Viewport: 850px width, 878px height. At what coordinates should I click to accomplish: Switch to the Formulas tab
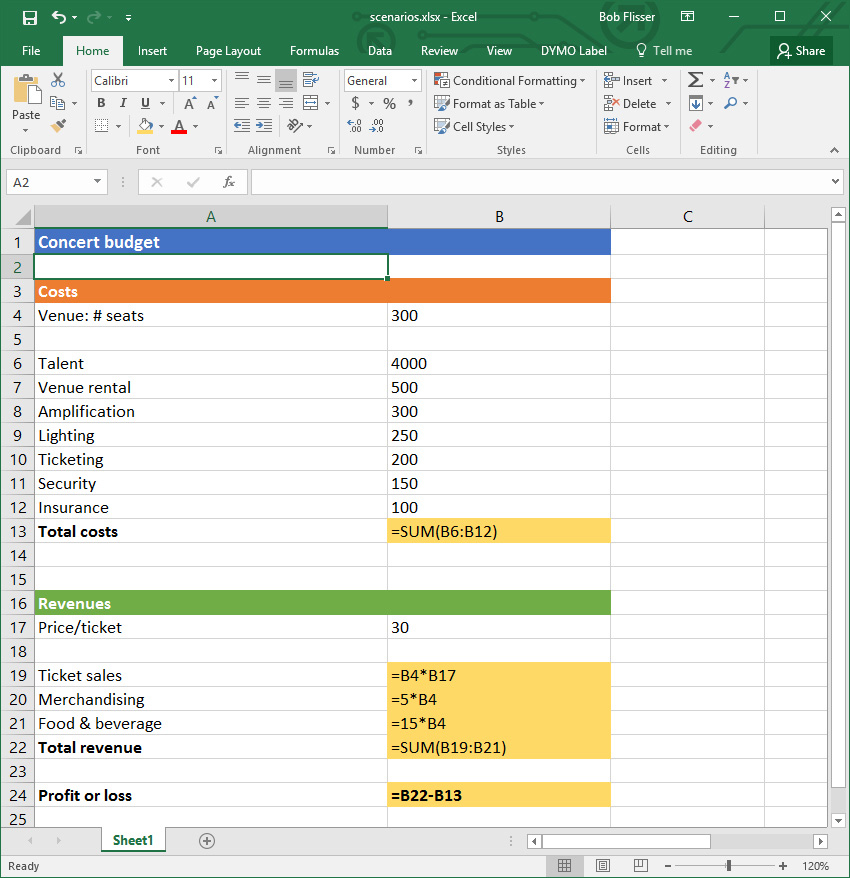coord(314,51)
